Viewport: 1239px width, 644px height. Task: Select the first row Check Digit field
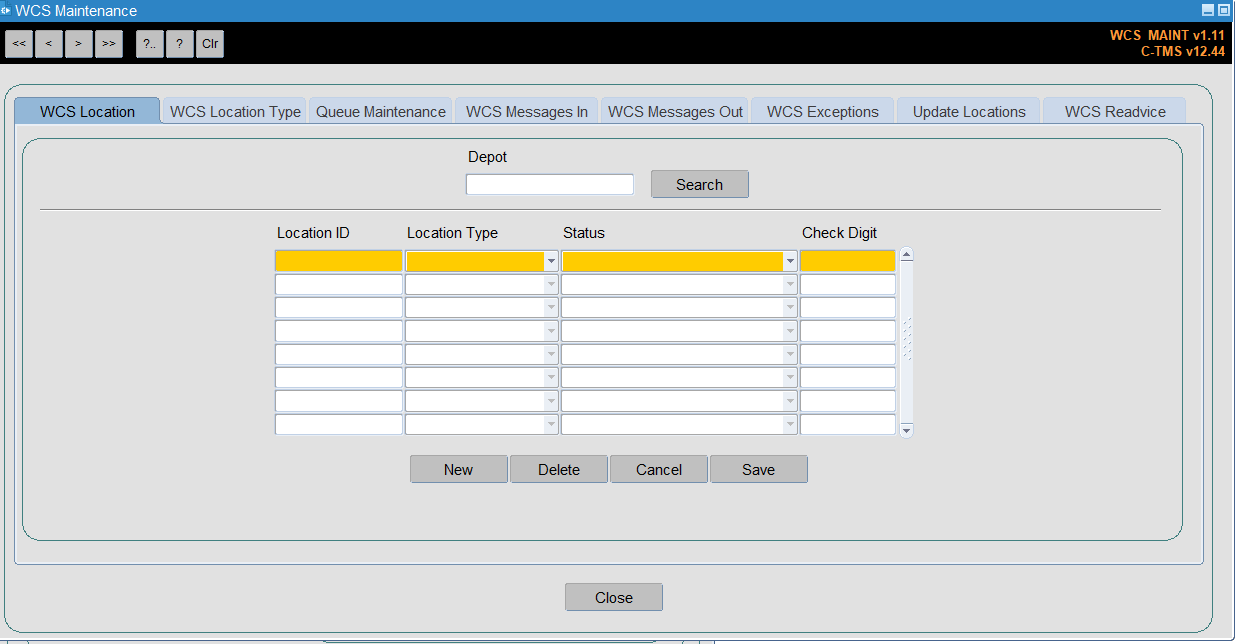coord(847,262)
